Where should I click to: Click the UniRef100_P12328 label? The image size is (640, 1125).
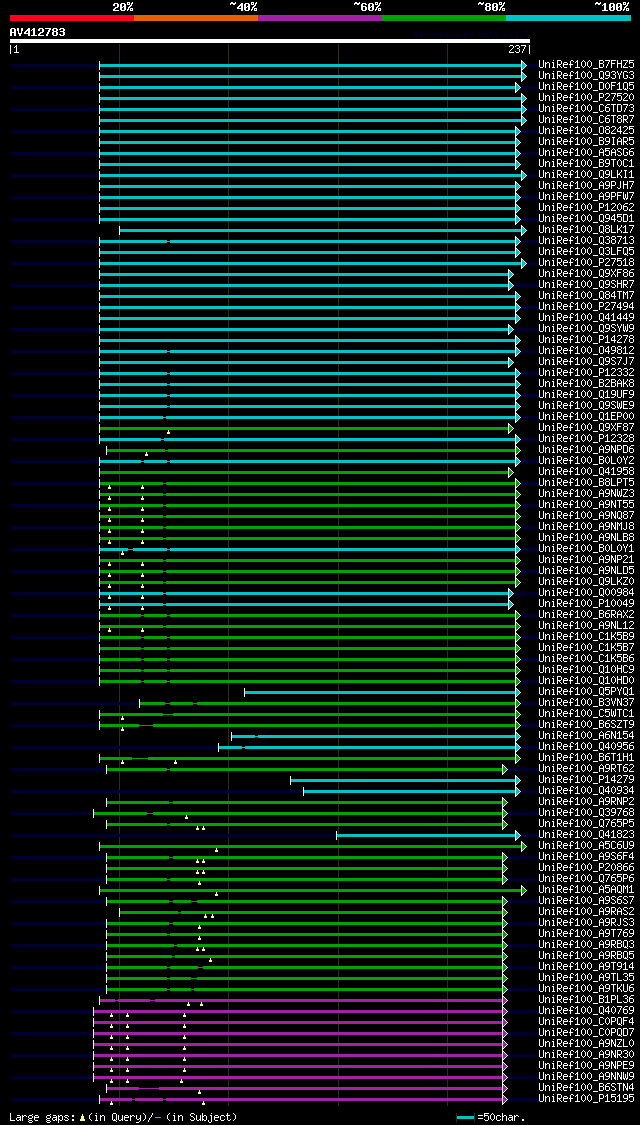[x=586, y=439]
